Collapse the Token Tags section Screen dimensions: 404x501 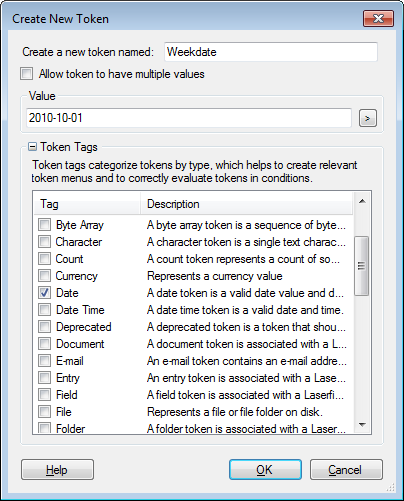pyautogui.click(x=32, y=147)
